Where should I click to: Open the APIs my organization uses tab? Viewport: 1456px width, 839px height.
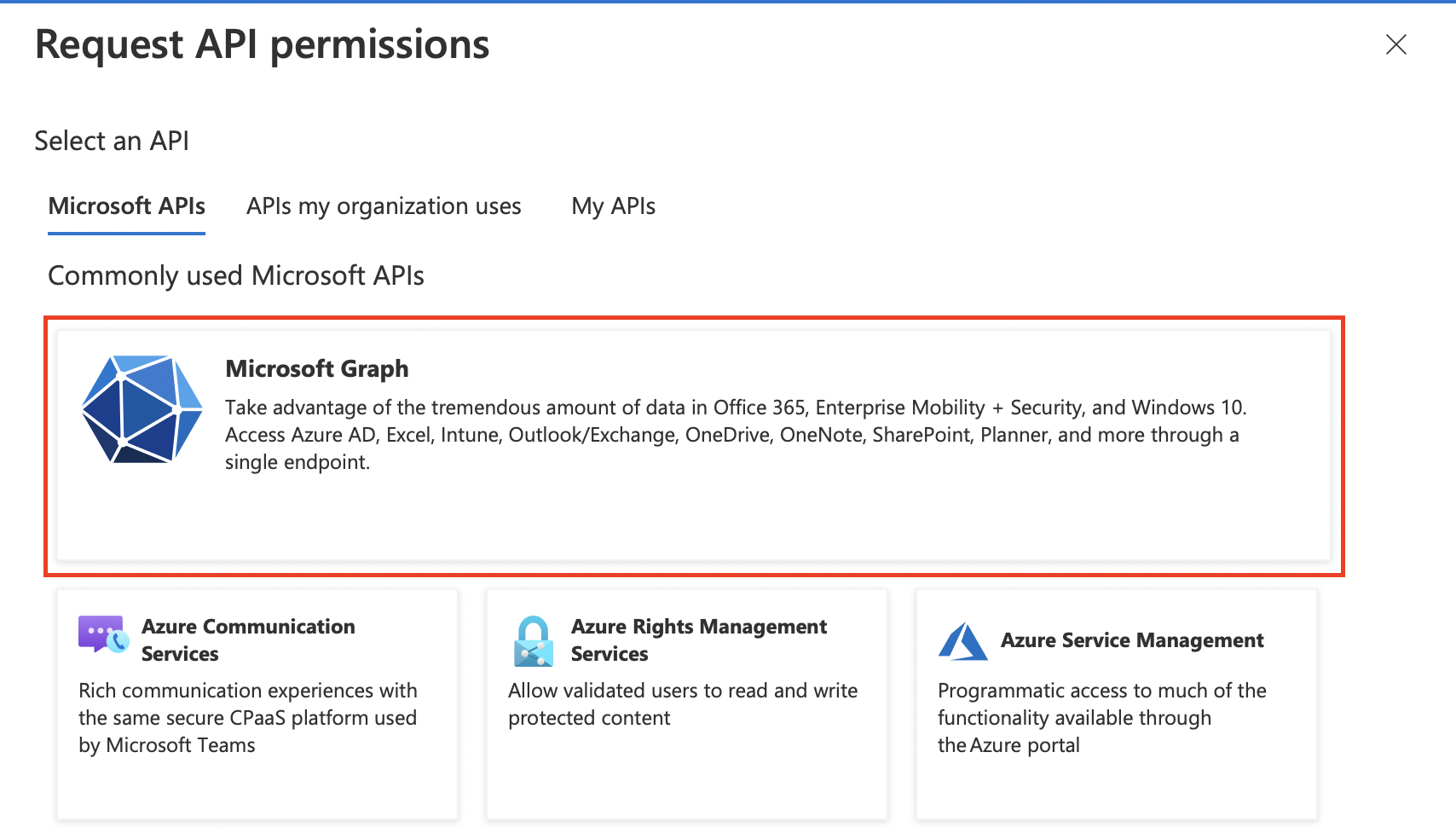pos(384,206)
